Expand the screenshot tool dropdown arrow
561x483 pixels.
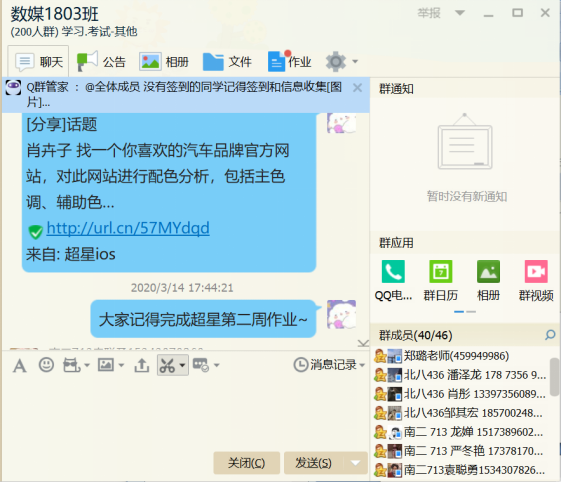tap(182, 365)
